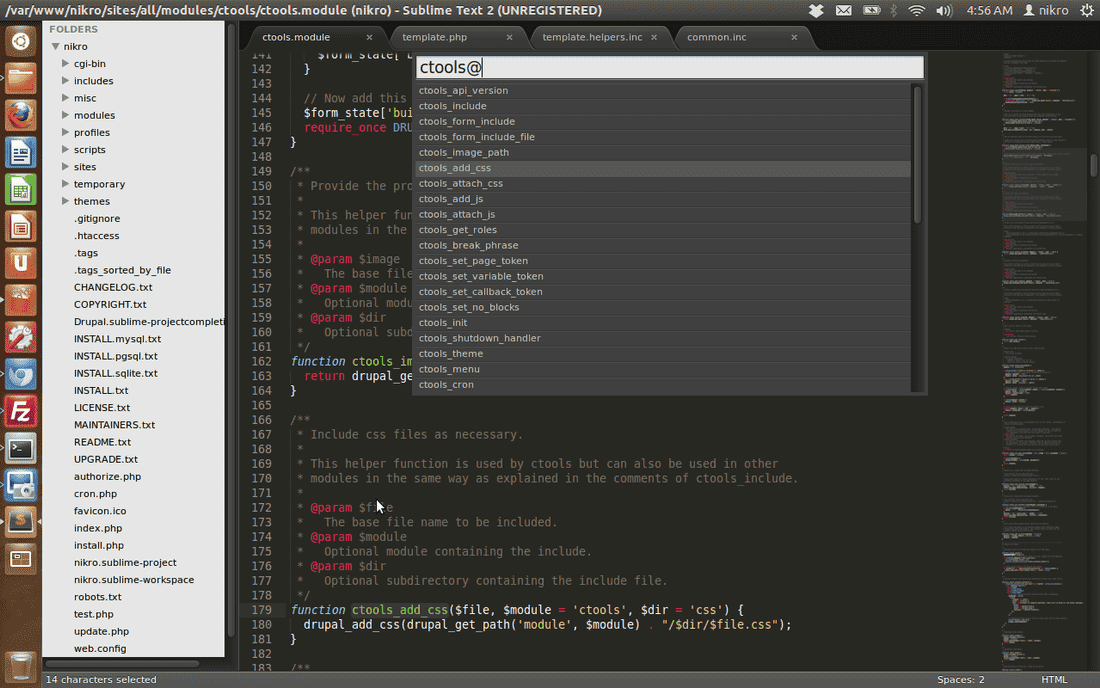The height and width of the screenshot is (688, 1100).
Task: Open the Bluetooth indicator menu
Action: point(894,11)
